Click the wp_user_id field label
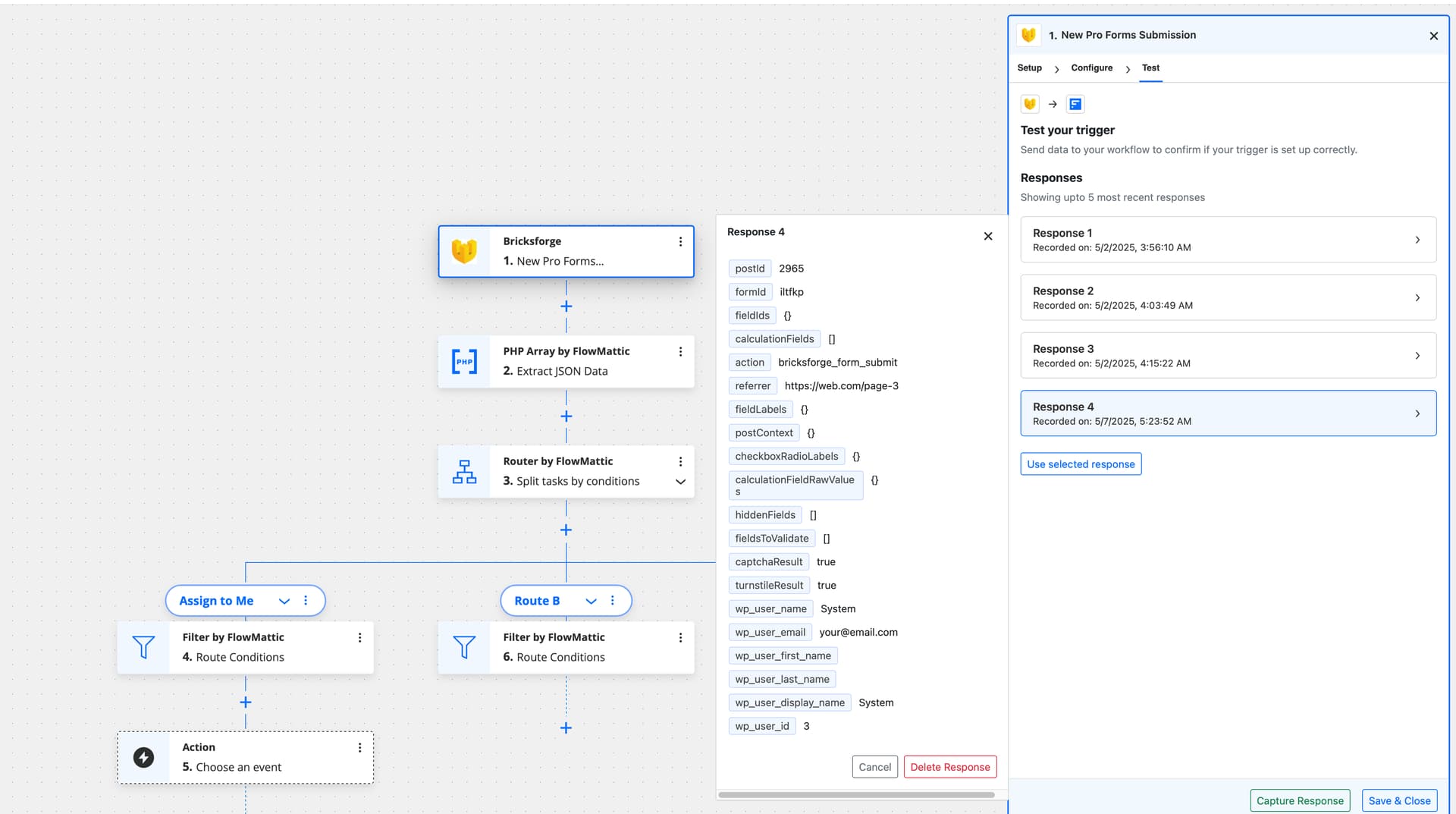This screenshot has width=1456, height=814. pos(762,726)
